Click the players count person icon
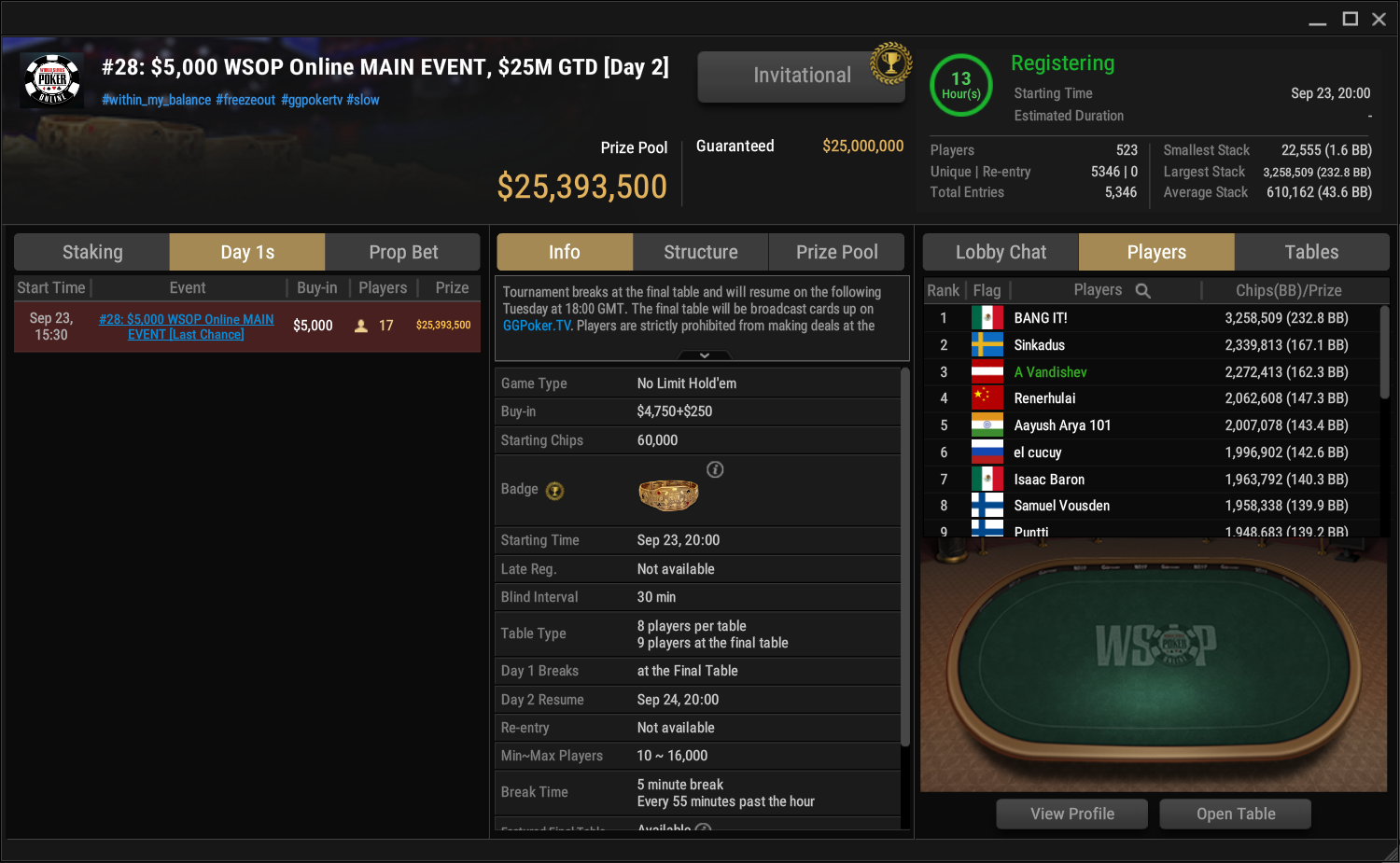Screen dimensions: 1400x863 [x=361, y=326]
